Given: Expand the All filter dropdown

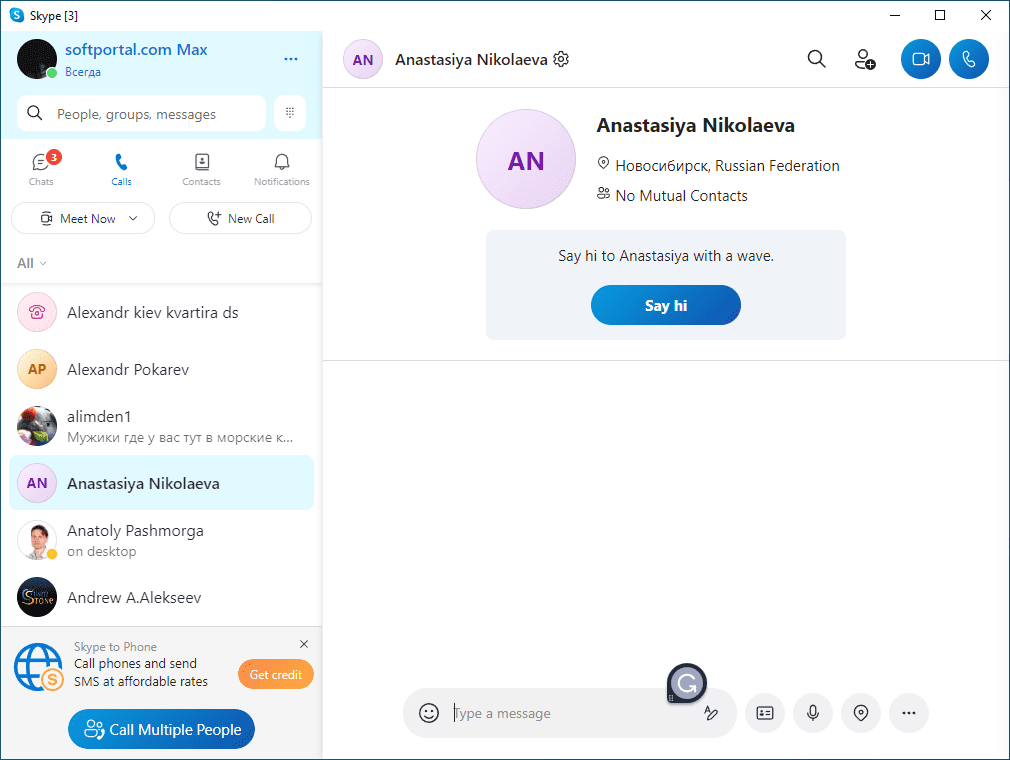Looking at the screenshot, I should tap(32, 263).
